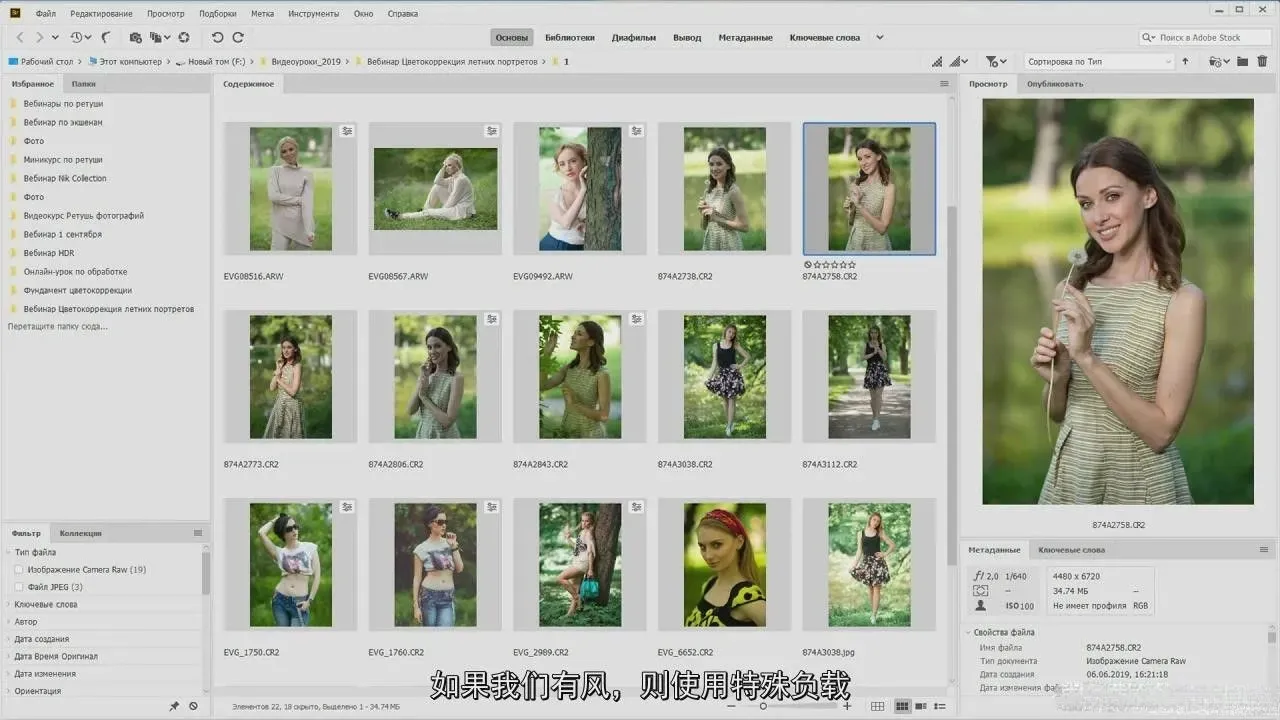The width and height of the screenshot is (1280, 720).
Task: Check the Файл JPEG filter checkbox
Action: pos(19,587)
